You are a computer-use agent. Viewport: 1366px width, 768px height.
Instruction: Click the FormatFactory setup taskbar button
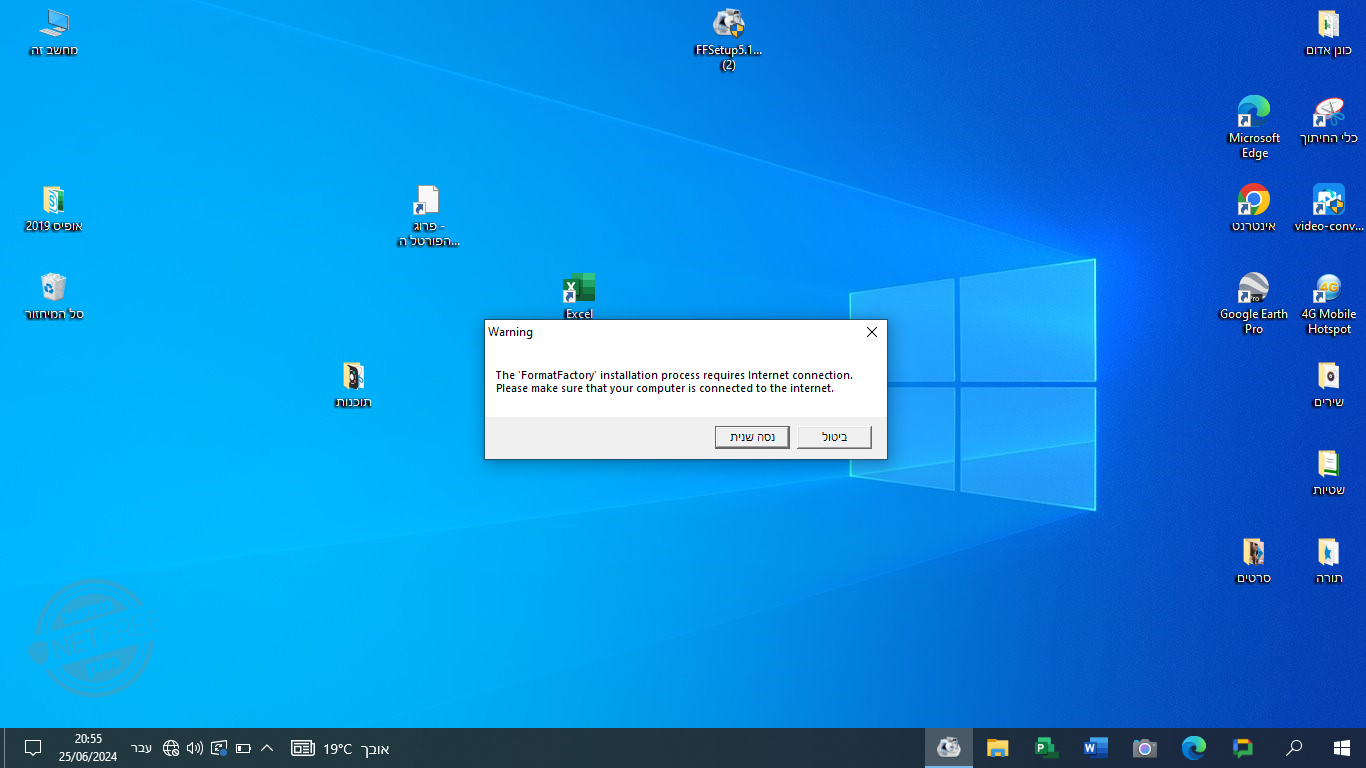point(949,748)
